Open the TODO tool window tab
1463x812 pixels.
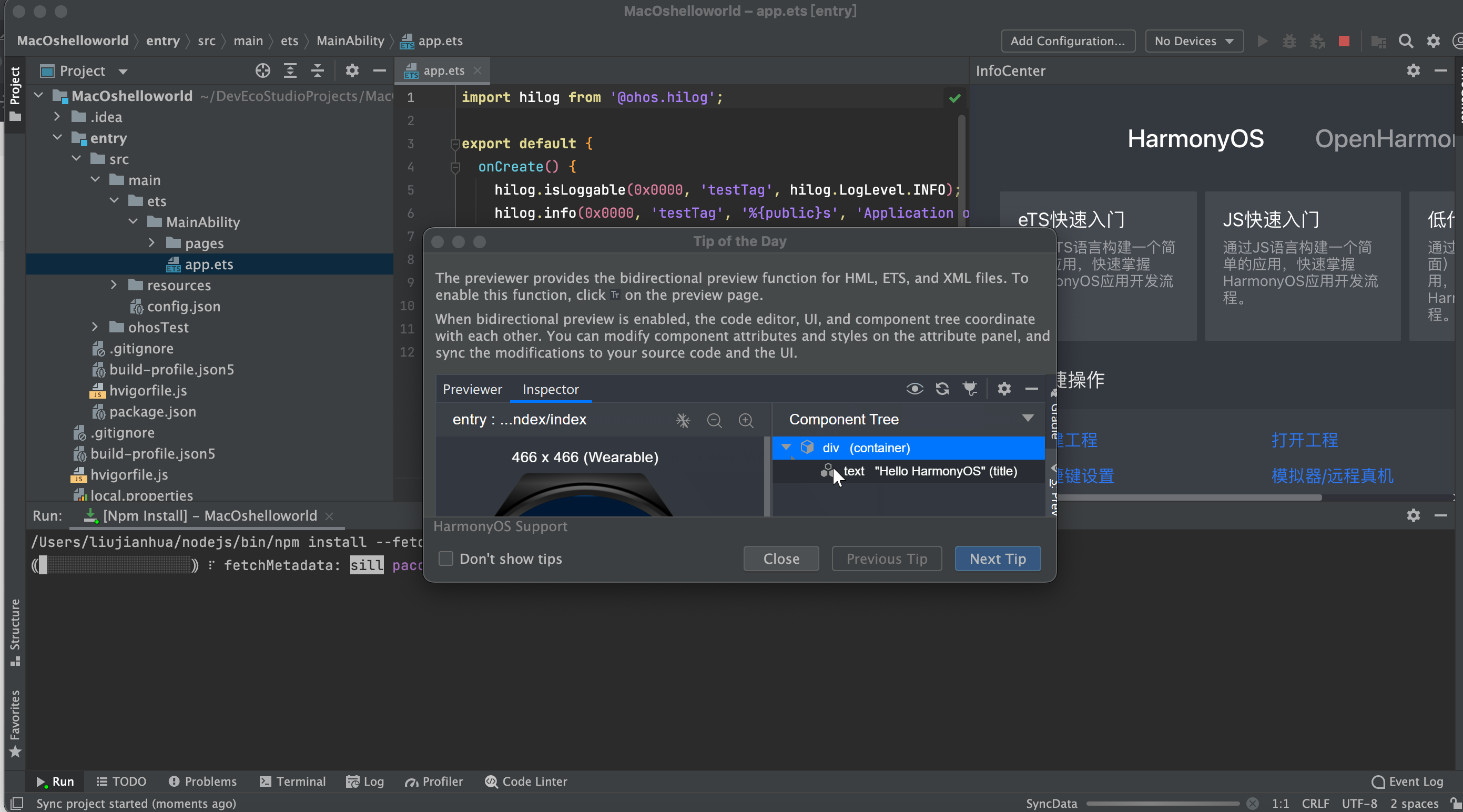pos(121,781)
